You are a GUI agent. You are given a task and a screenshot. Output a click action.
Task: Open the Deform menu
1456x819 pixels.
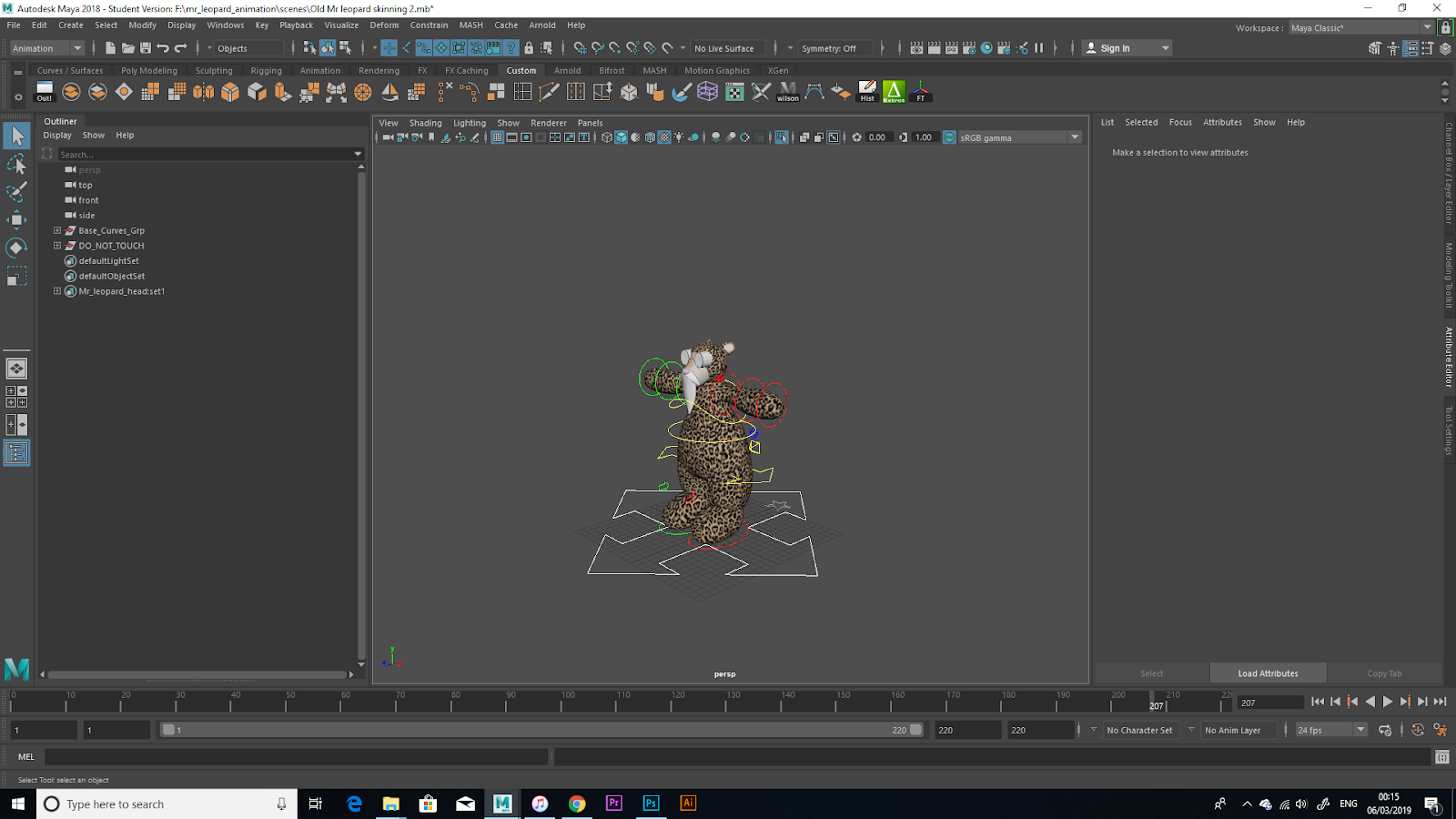click(x=384, y=25)
